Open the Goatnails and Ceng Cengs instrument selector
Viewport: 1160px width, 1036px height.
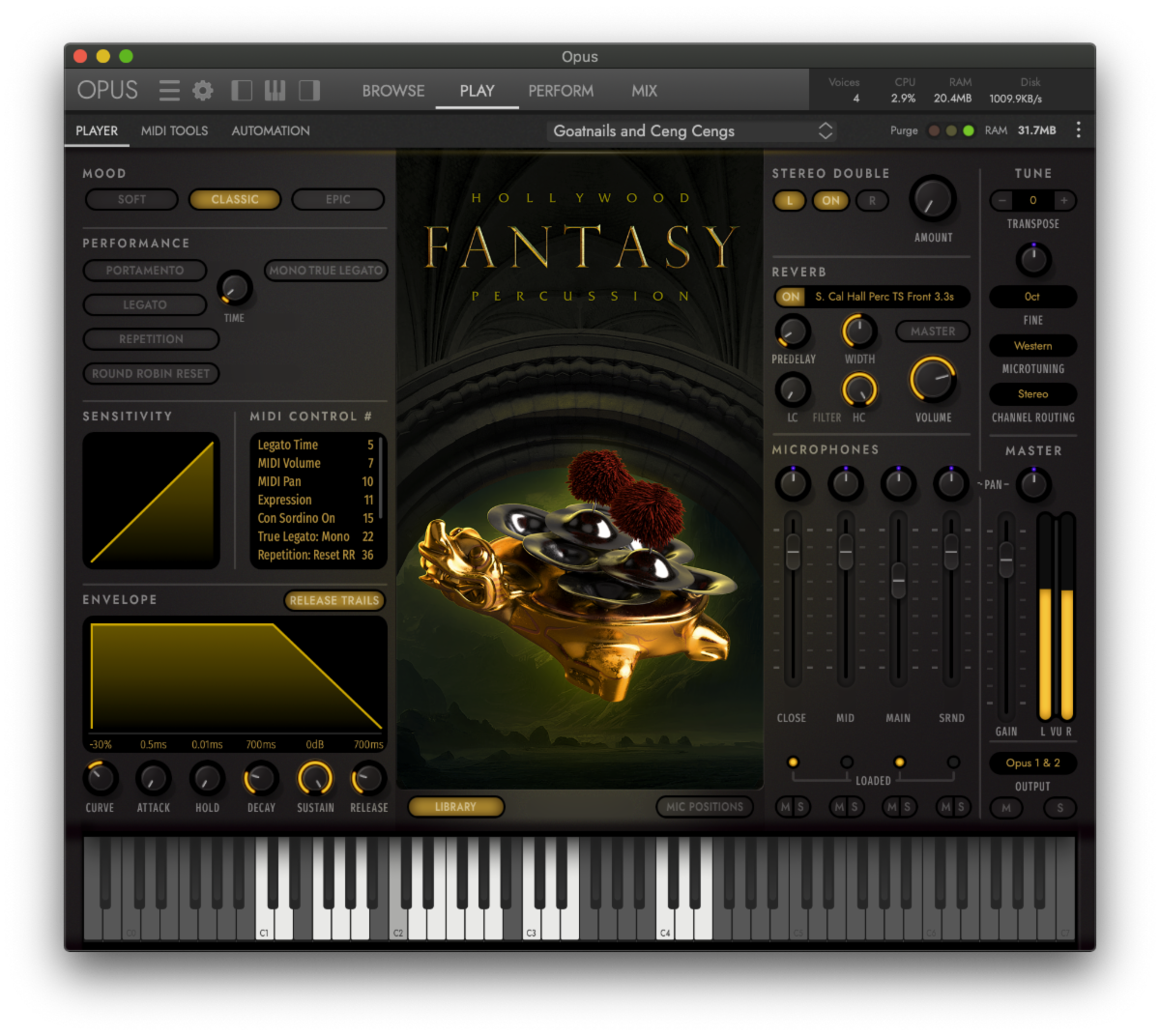click(692, 130)
